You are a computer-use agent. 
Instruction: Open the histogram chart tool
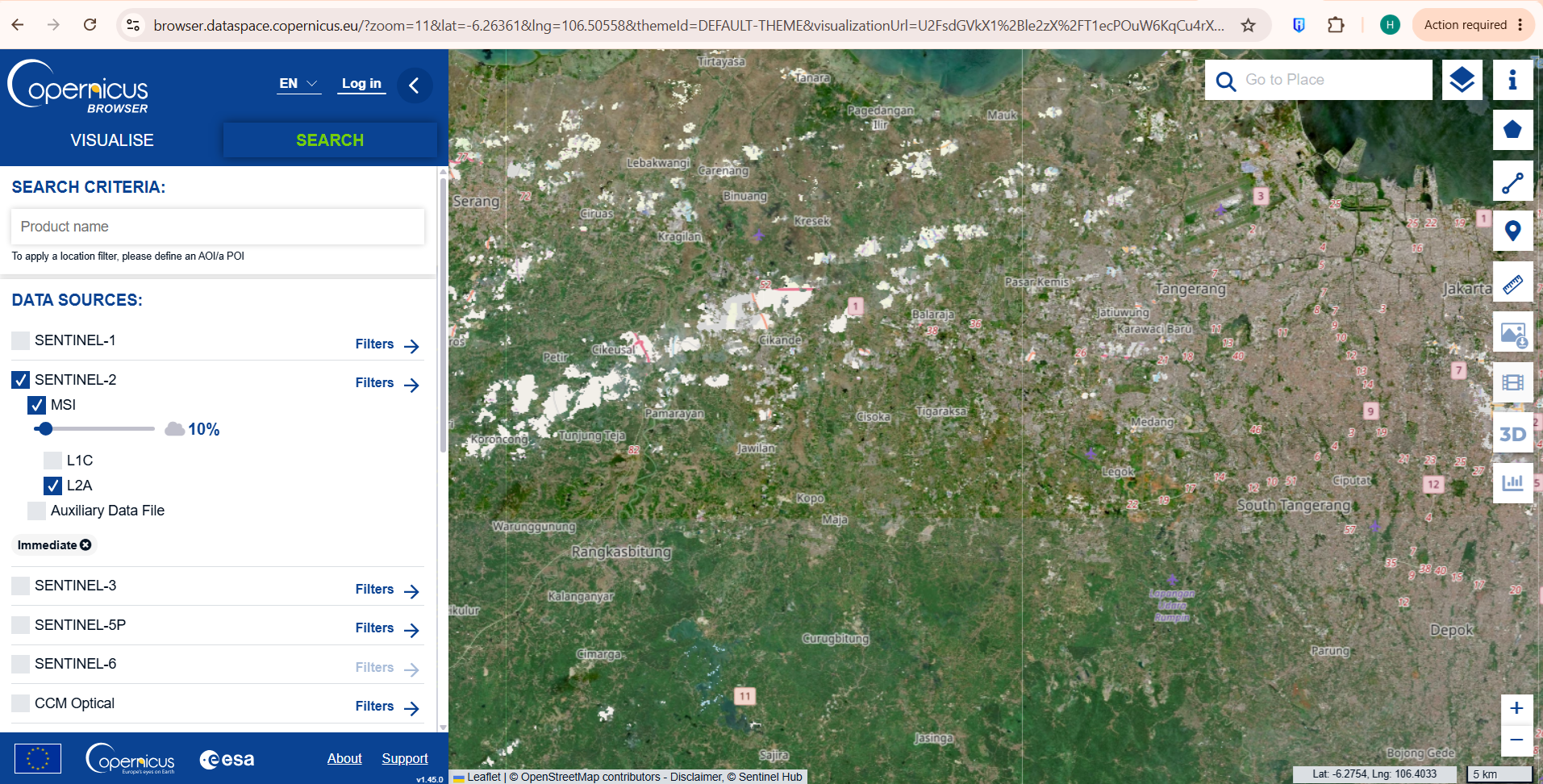1512,483
